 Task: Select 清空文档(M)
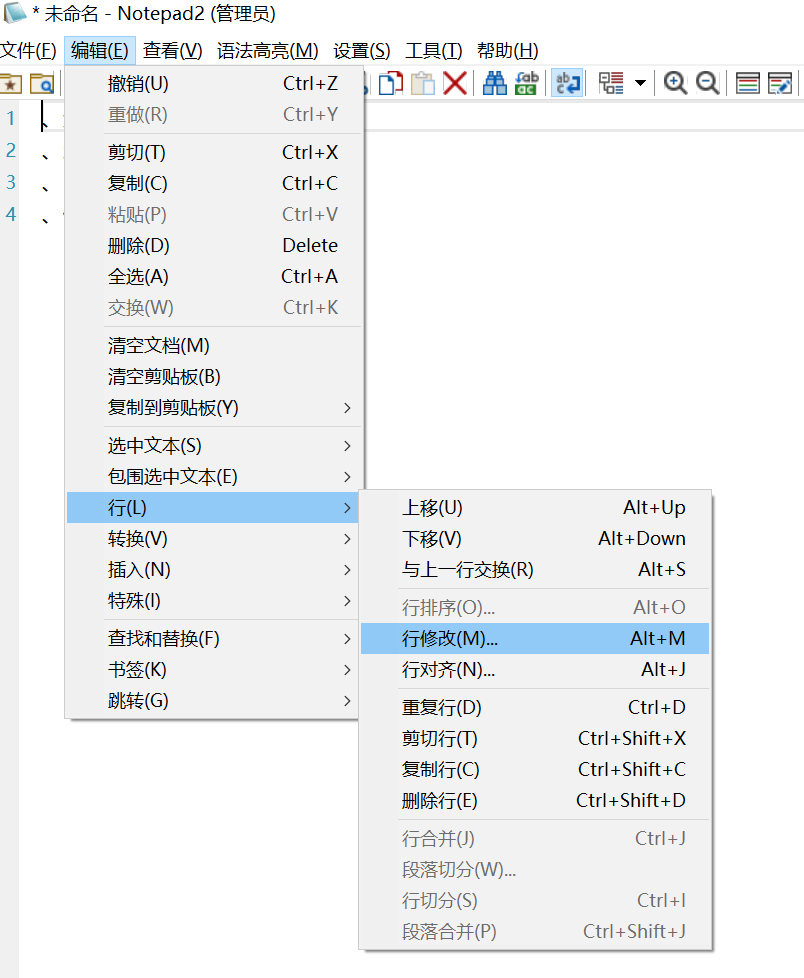pyautogui.click(x=215, y=346)
